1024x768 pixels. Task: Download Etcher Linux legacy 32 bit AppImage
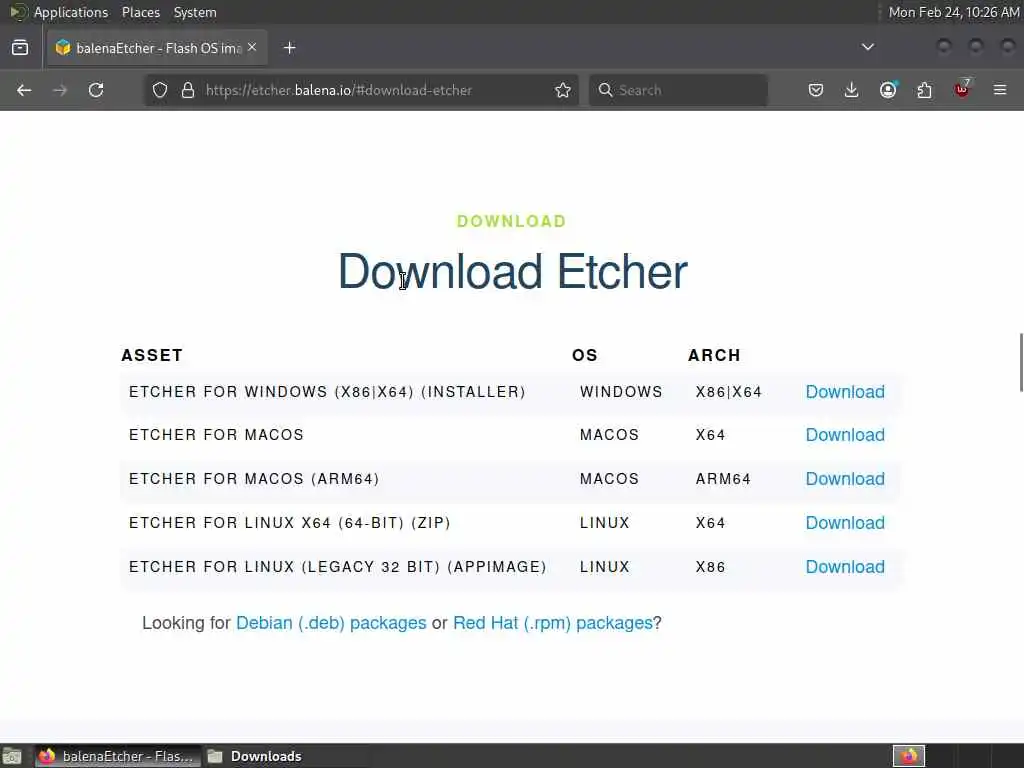point(845,567)
